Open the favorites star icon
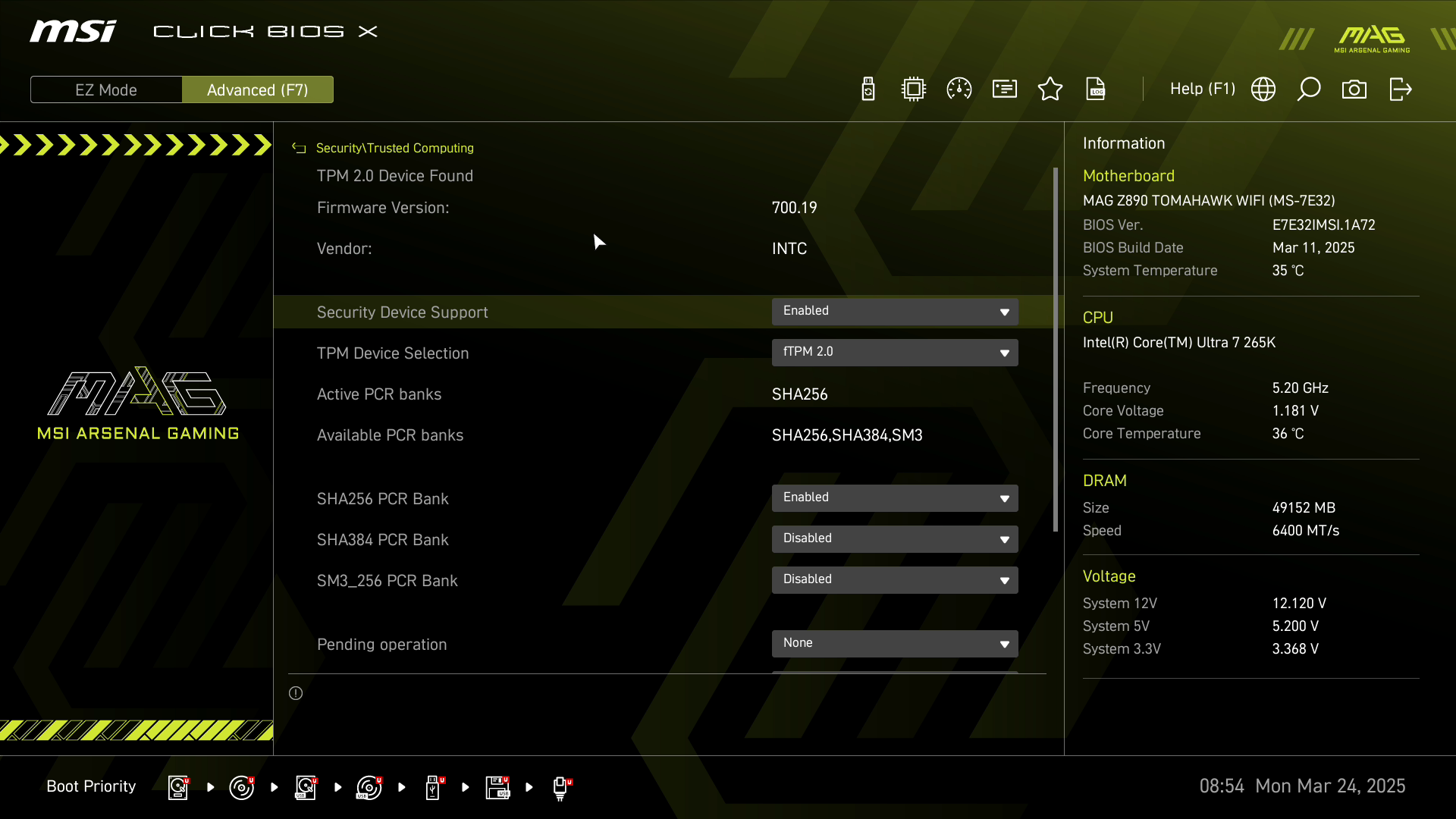 pos(1050,89)
